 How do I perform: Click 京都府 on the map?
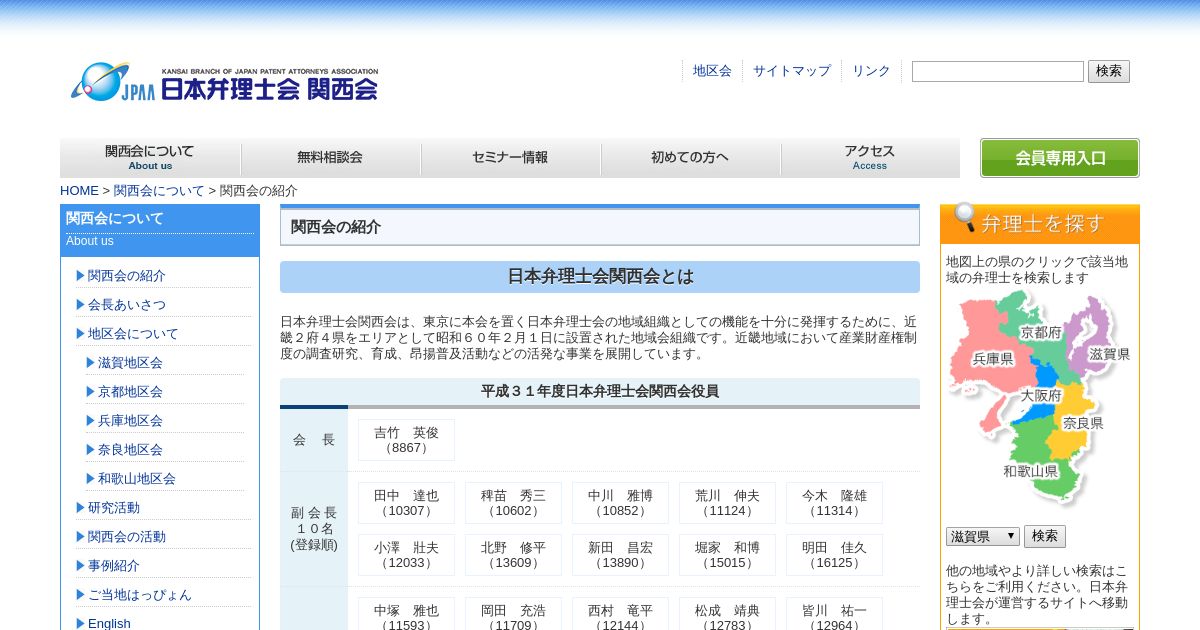(1041, 331)
